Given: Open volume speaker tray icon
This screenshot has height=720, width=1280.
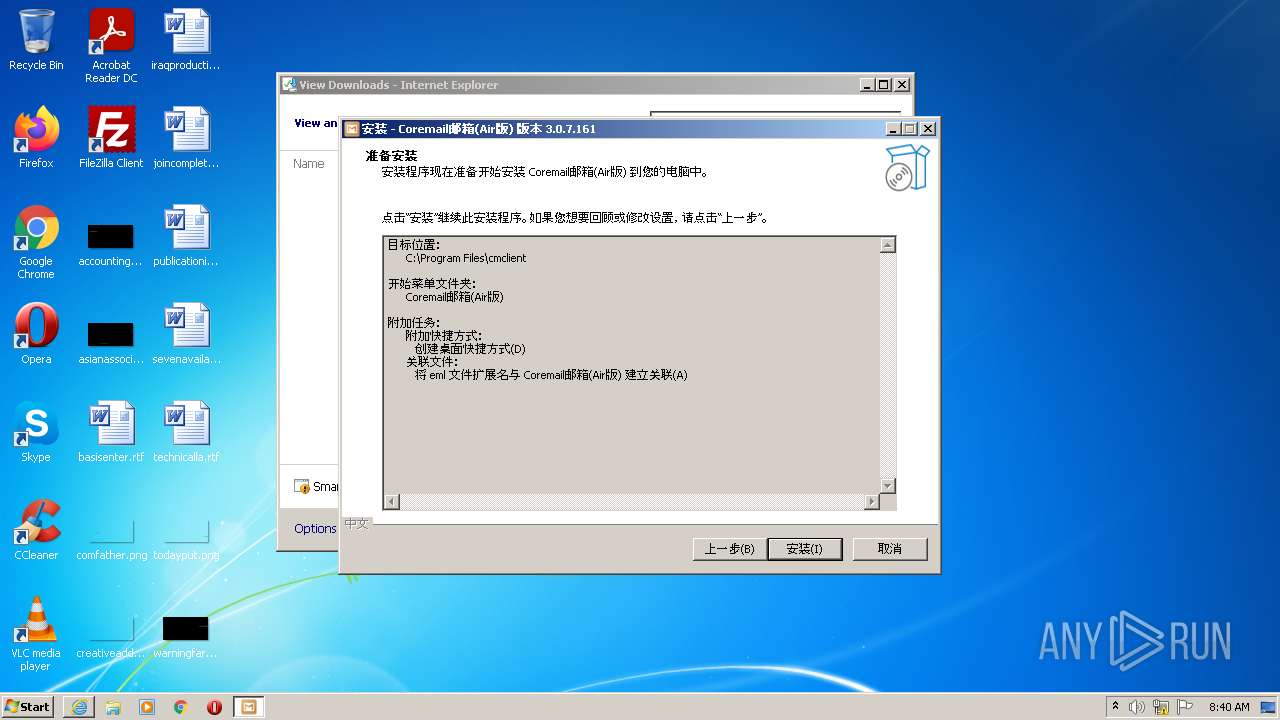Looking at the screenshot, I should coord(1137,707).
